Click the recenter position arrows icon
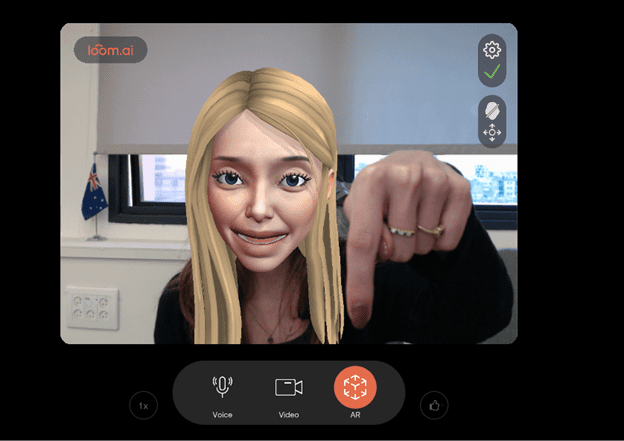Image resolution: width=624 pixels, height=441 pixels. click(x=492, y=133)
